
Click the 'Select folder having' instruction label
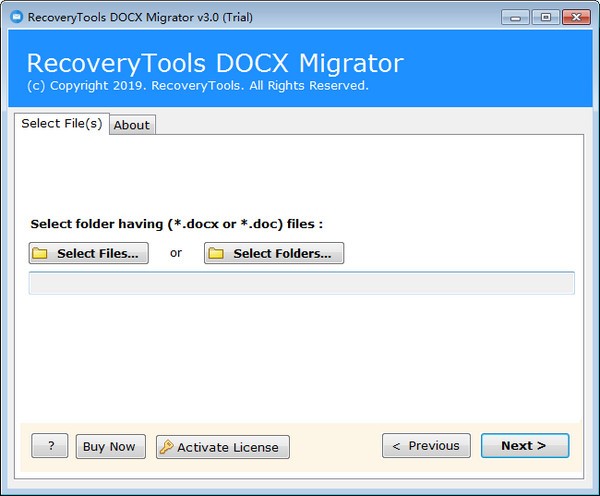coord(177,224)
